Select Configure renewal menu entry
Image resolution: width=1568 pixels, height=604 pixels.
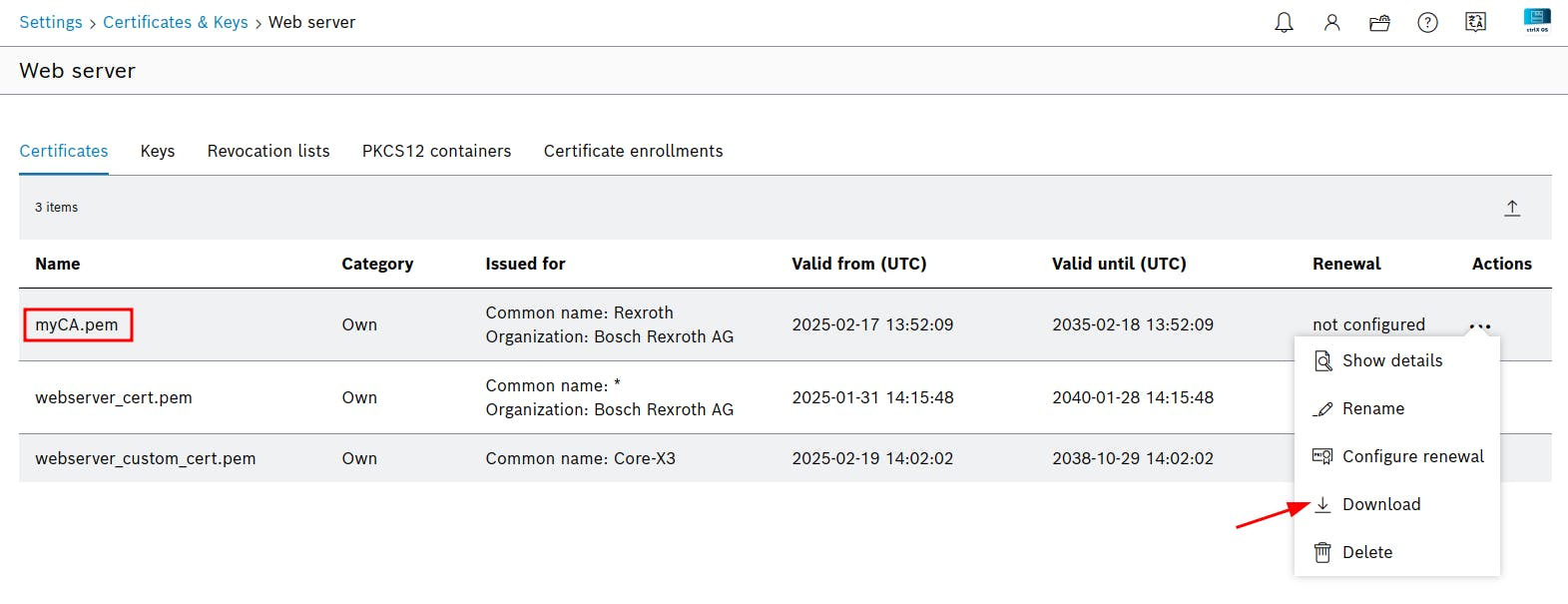[1412, 456]
